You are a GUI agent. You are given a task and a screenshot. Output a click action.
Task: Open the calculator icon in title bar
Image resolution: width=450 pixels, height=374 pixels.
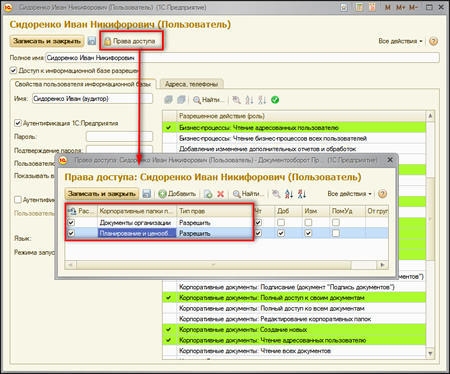[x=359, y=7]
